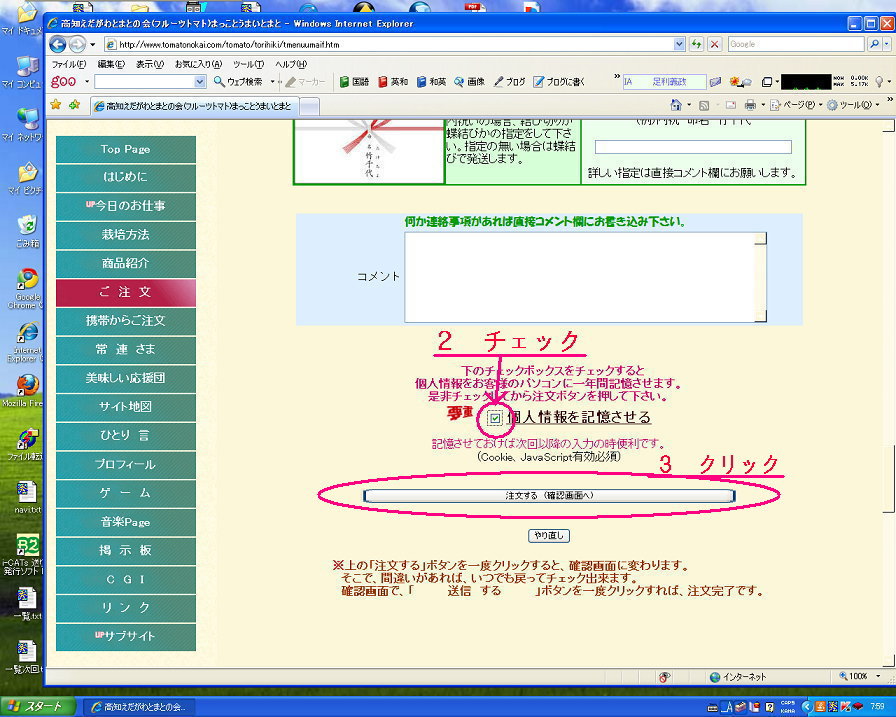896x717 pixels.
Task: Click the やり直し reset button
Action: point(549,536)
